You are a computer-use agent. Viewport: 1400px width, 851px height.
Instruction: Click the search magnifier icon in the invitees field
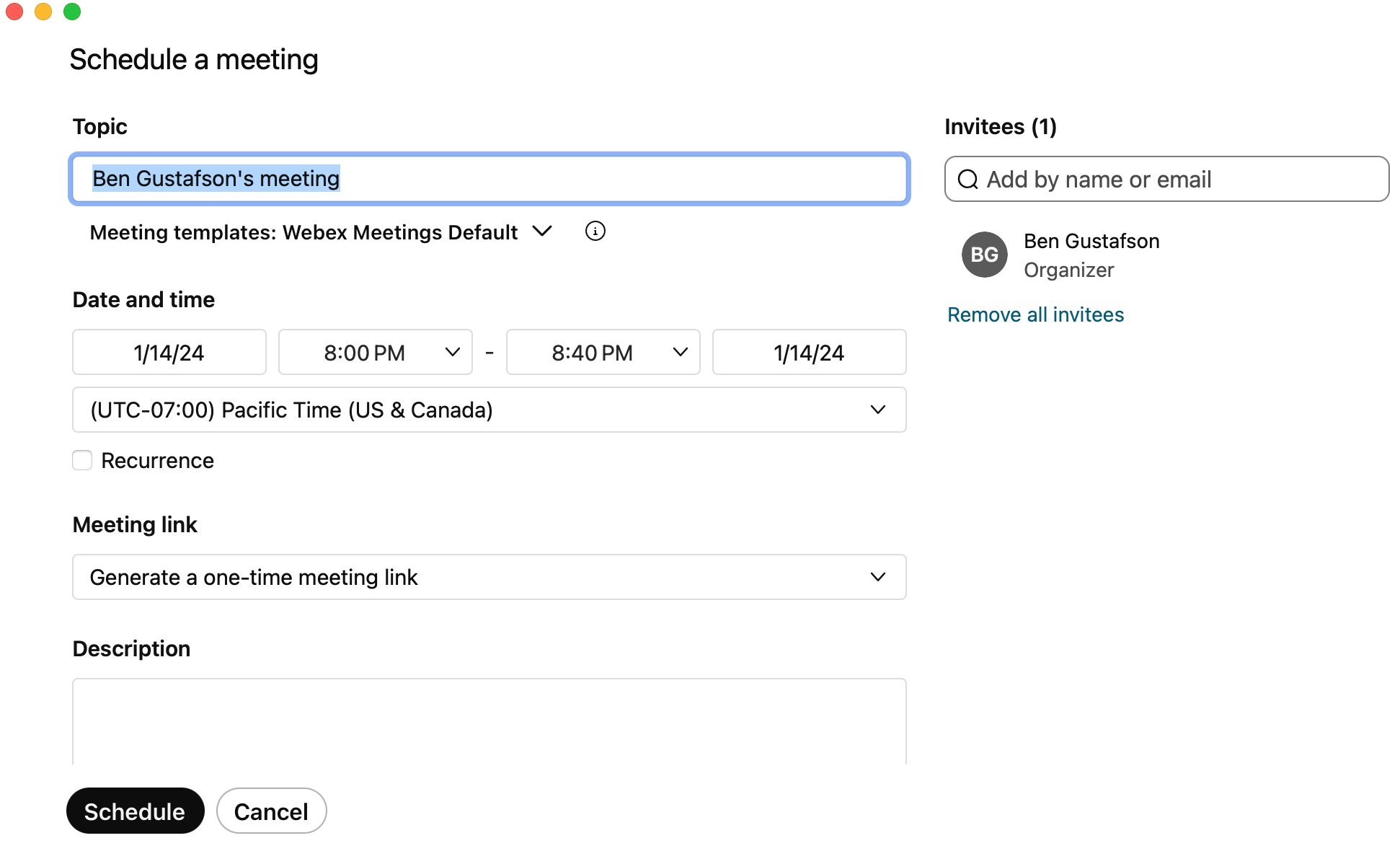point(967,180)
